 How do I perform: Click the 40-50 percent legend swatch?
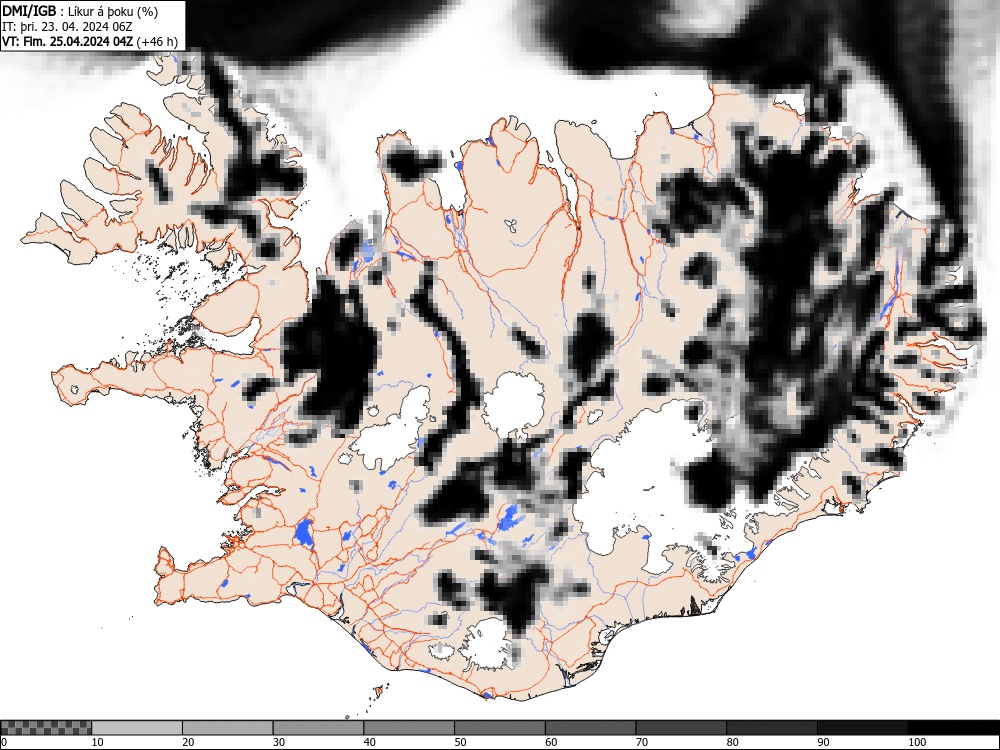[409, 728]
